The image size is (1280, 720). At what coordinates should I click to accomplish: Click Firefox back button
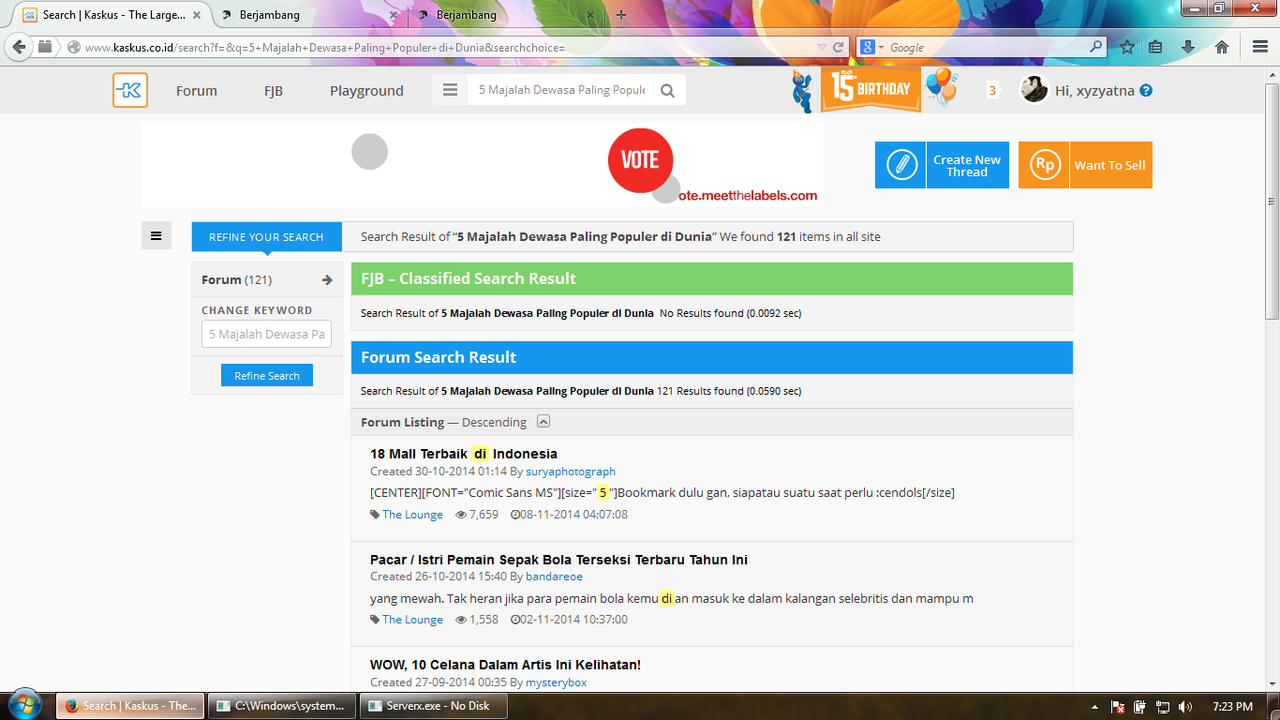pos(19,47)
